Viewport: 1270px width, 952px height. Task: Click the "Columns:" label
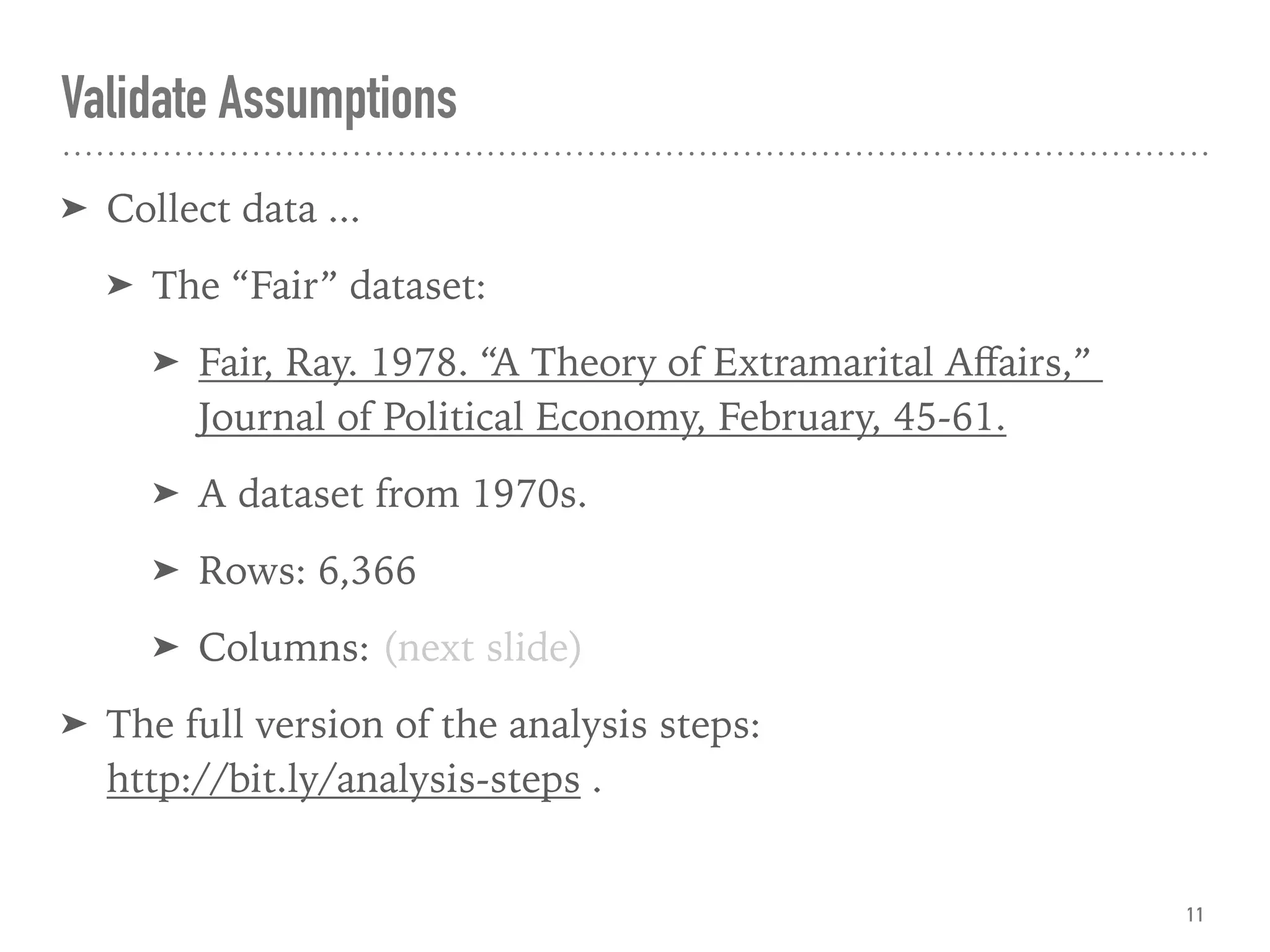click(x=284, y=648)
